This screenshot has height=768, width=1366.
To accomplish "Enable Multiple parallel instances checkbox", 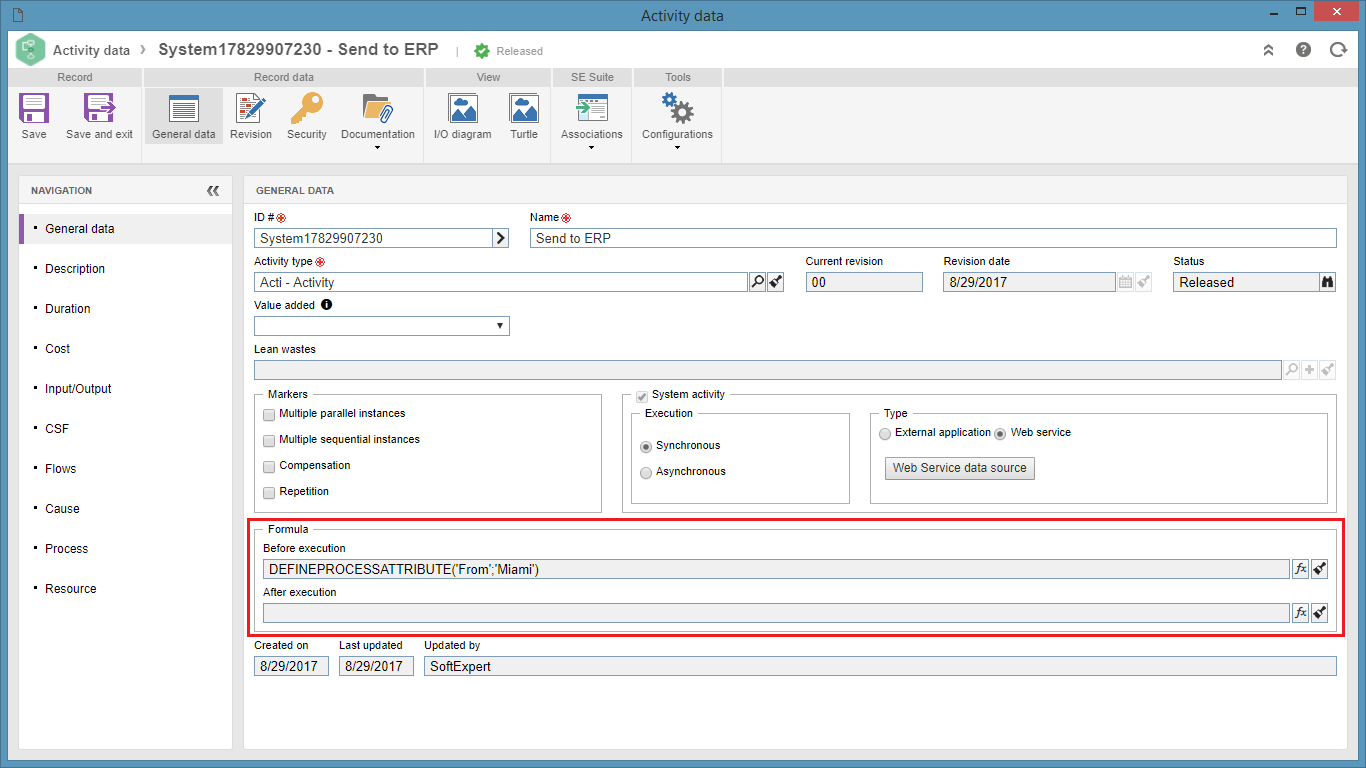I will (x=268, y=414).
